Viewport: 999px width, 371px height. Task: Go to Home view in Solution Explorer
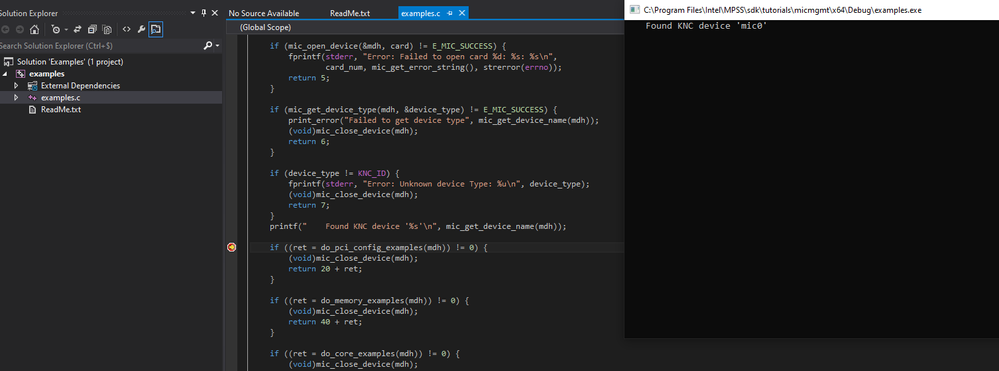point(34,29)
